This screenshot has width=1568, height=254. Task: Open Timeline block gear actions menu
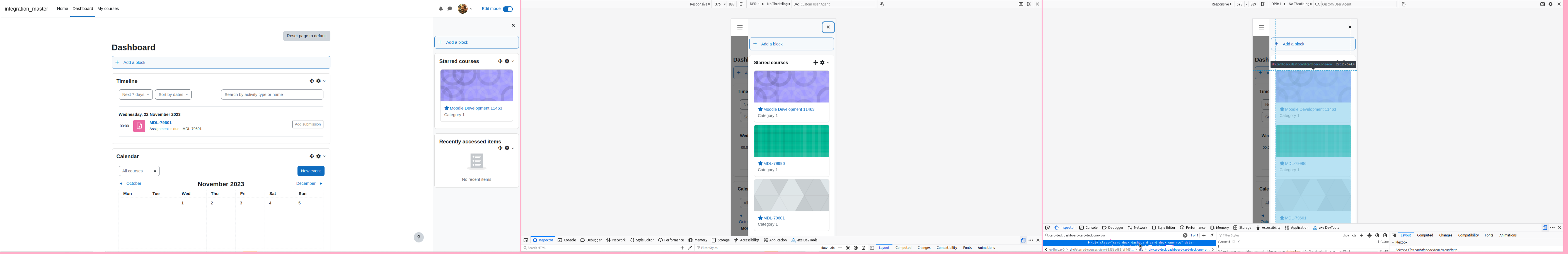pyautogui.click(x=320, y=81)
